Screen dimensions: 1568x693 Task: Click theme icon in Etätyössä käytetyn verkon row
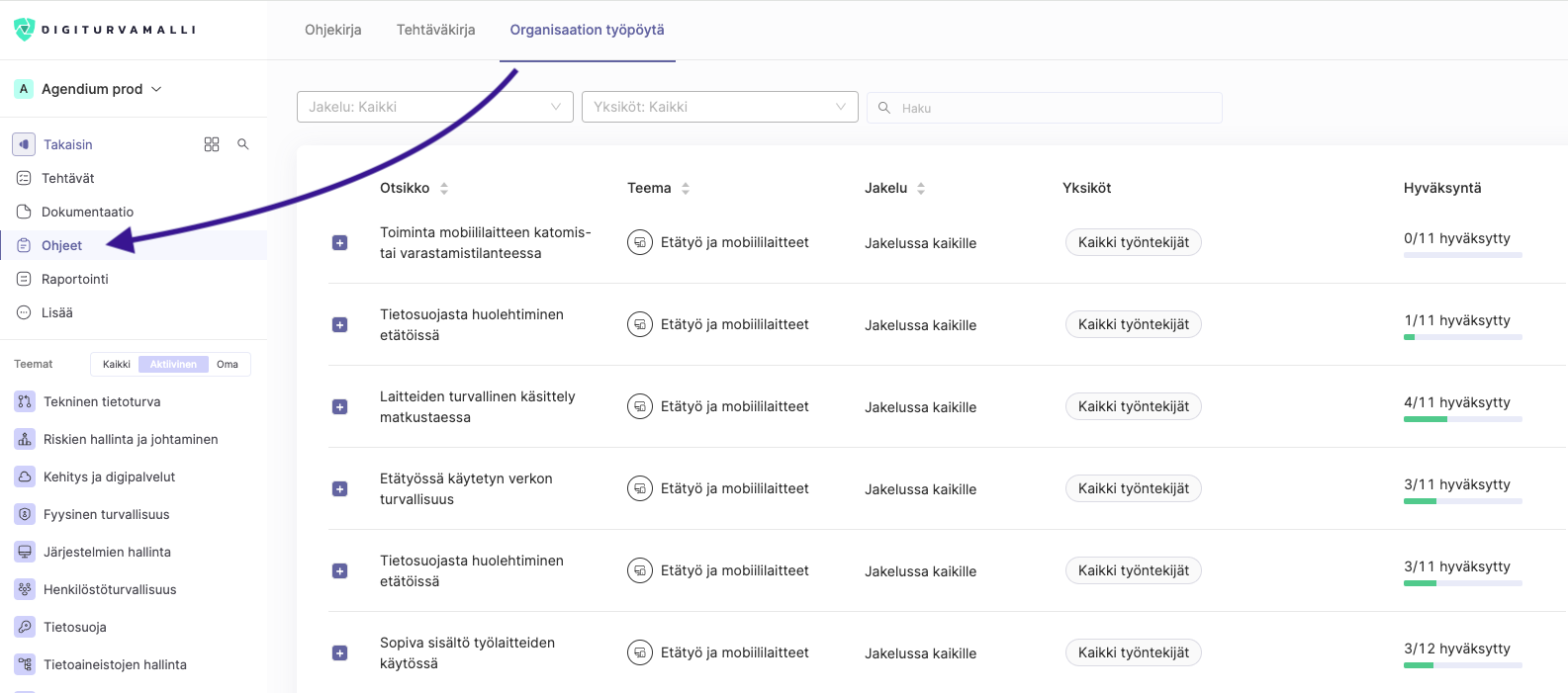(x=640, y=488)
